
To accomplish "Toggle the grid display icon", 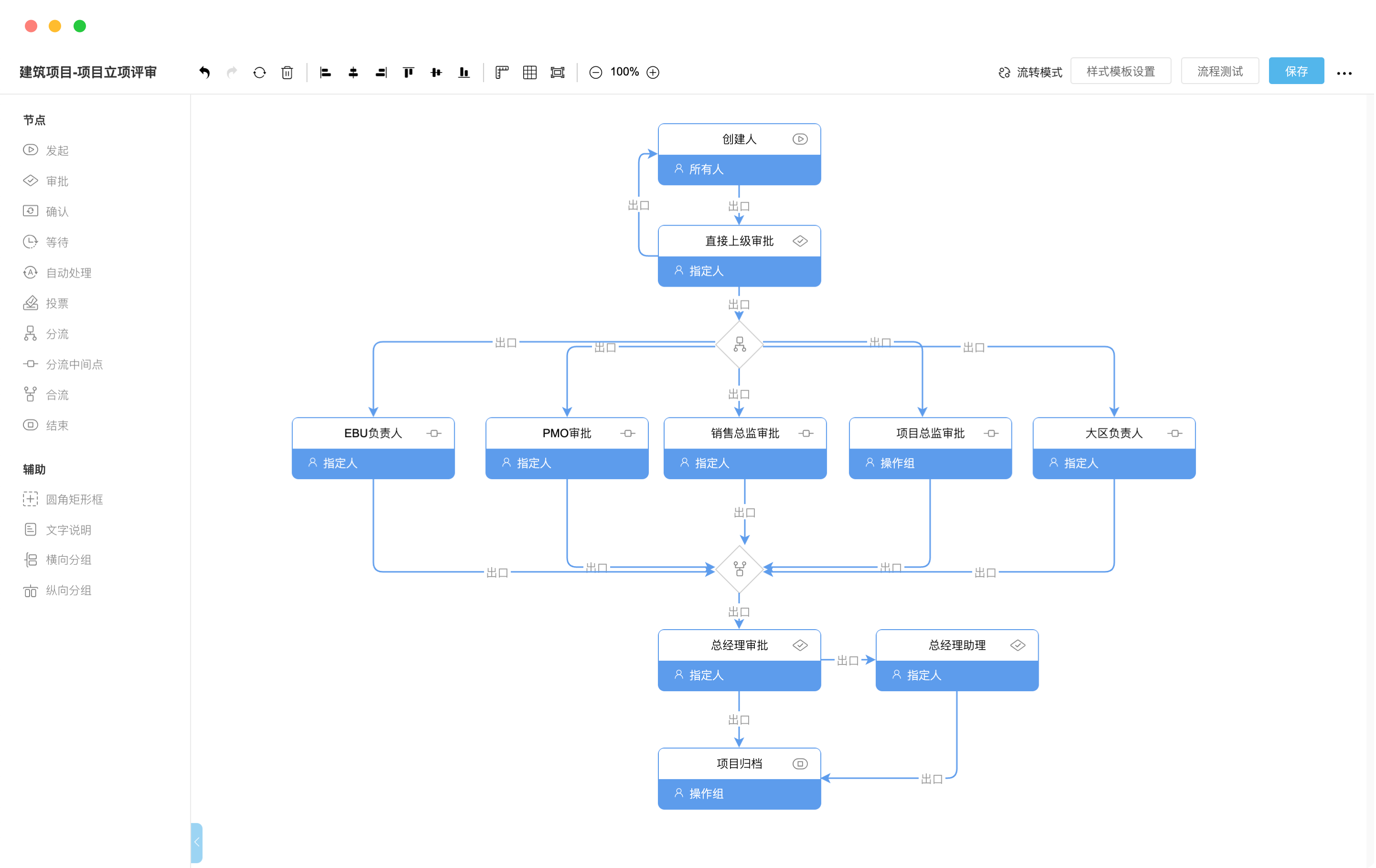I will tap(529, 73).
